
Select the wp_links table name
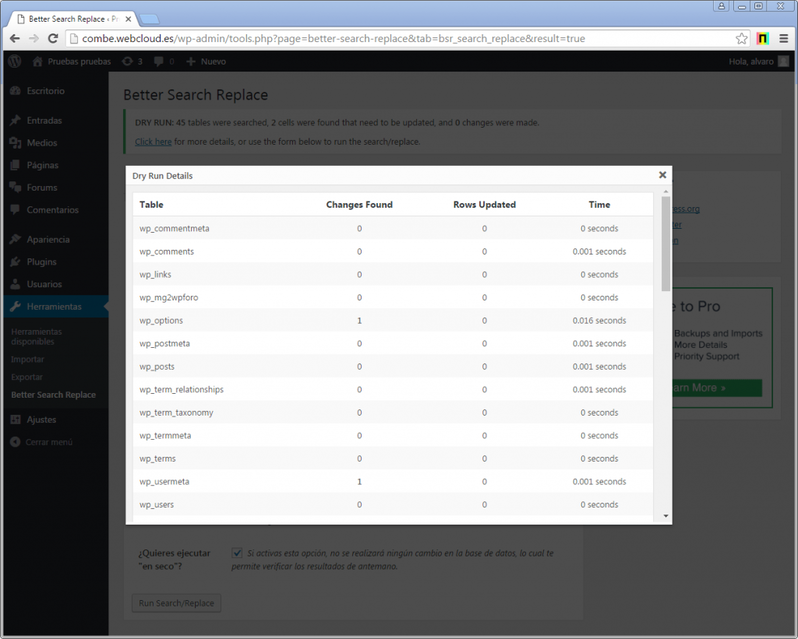pos(155,275)
